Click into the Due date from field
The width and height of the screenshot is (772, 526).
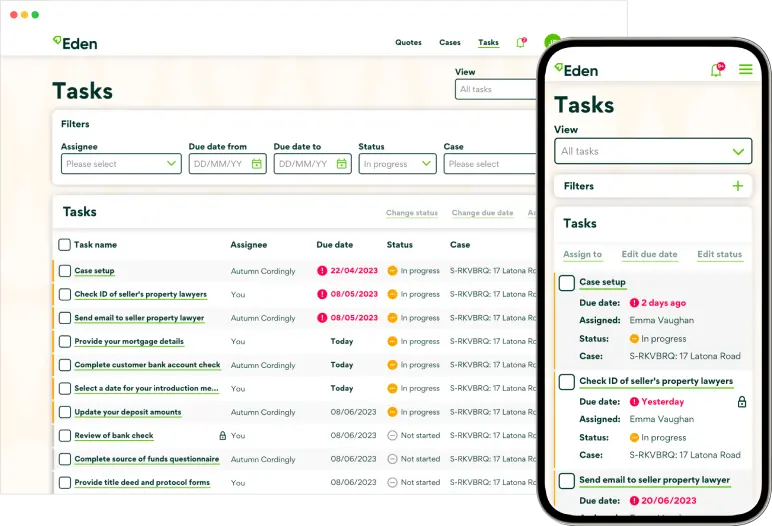click(x=227, y=164)
